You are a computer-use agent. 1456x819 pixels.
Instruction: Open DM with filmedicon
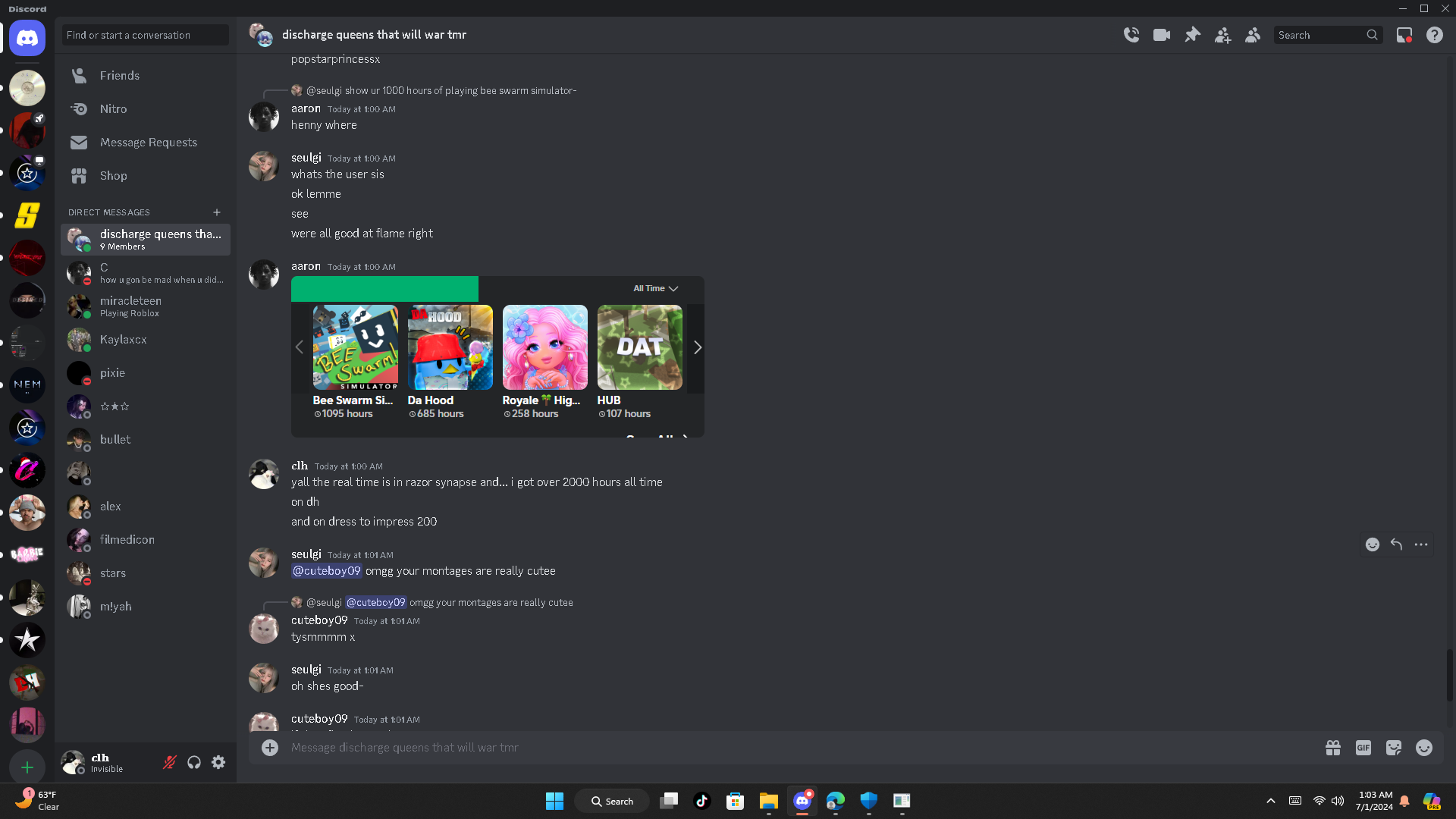coord(146,540)
